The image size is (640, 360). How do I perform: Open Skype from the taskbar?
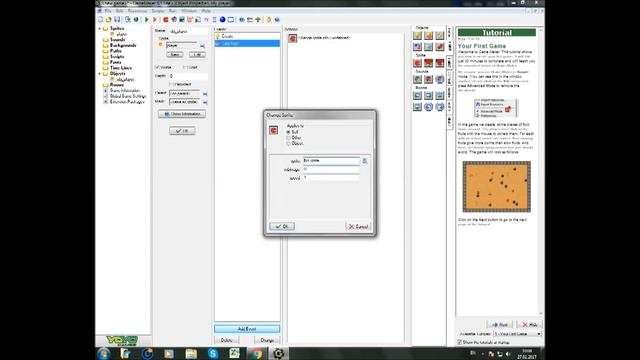click(x=213, y=353)
